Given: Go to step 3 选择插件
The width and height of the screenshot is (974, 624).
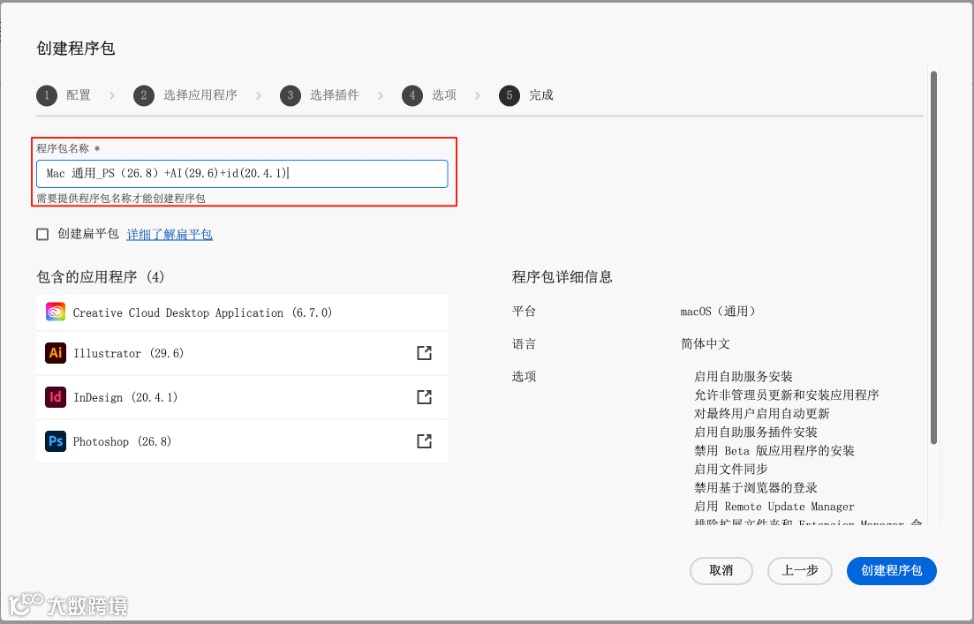Looking at the screenshot, I should (319, 95).
